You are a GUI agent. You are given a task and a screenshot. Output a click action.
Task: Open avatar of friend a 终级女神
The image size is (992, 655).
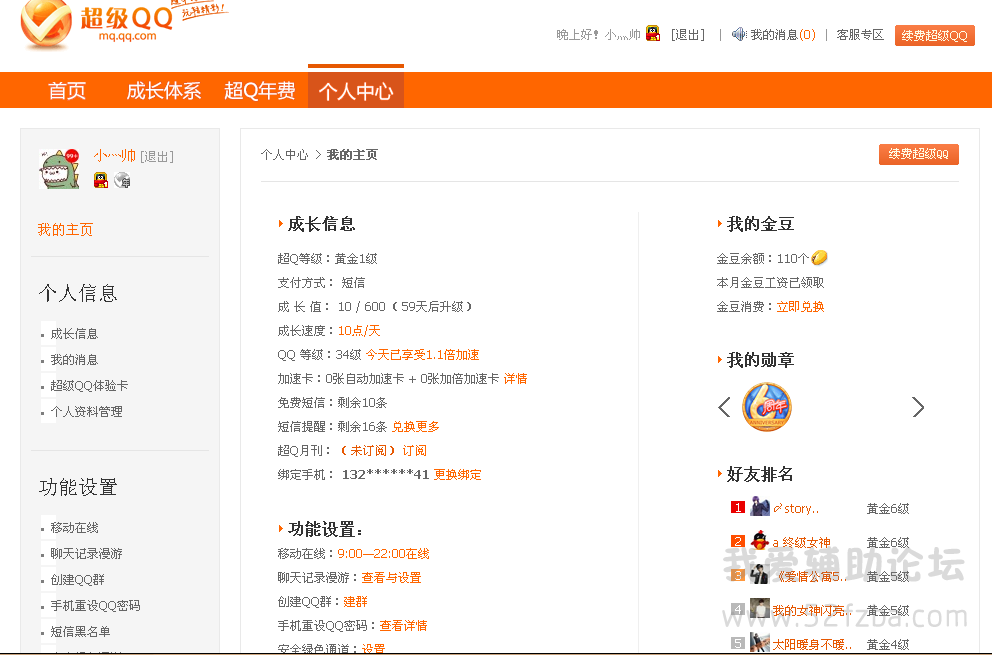760,542
